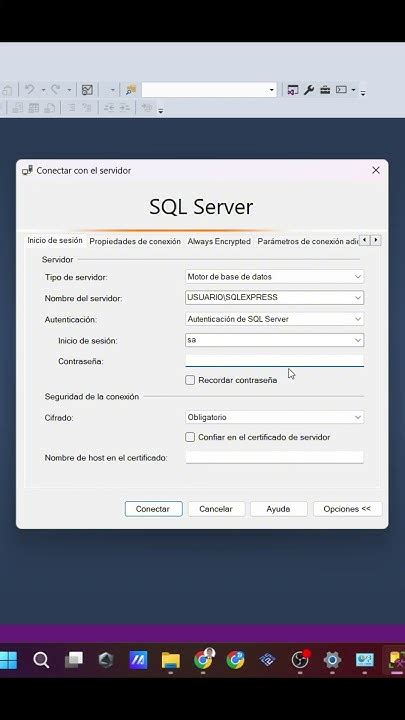This screenshot has width=405, height=720.
Task: Open Windows Start menu
Action: click(8, 660)
